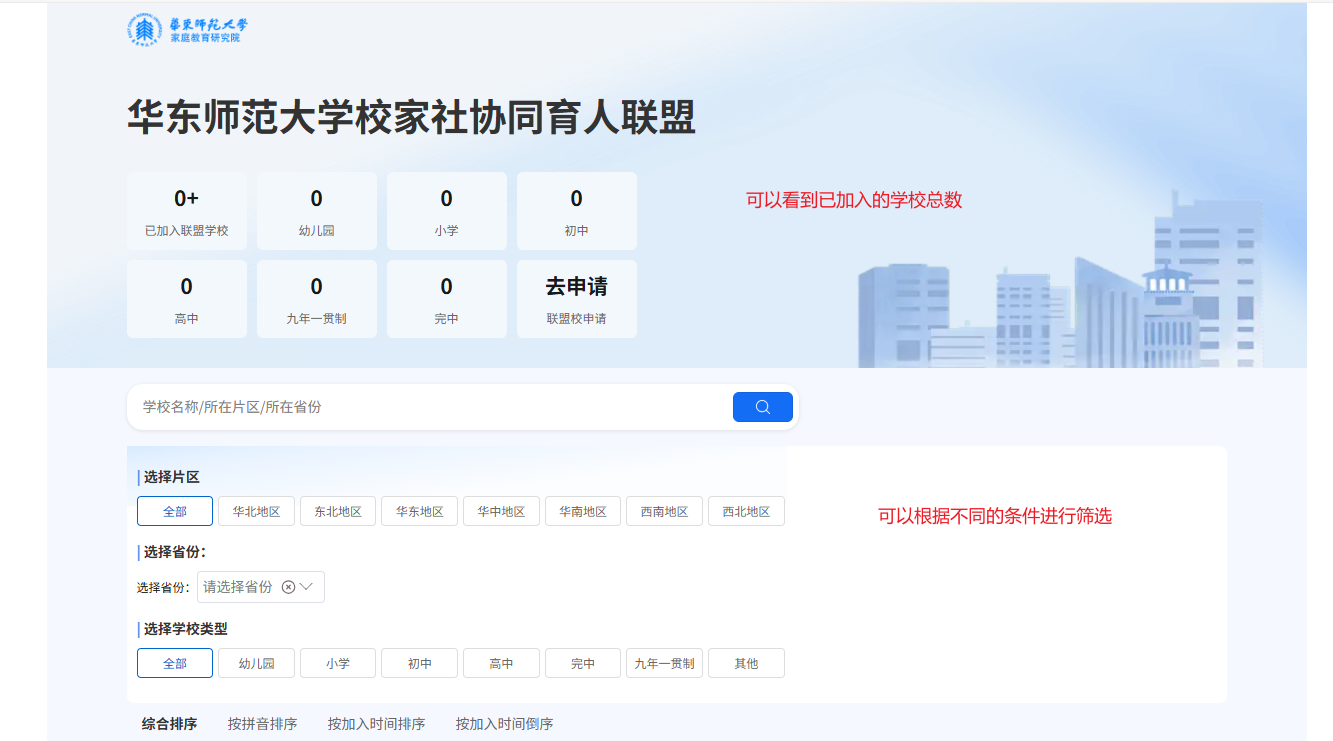Click the ECNU logo in header

click(x=187, y=30)
